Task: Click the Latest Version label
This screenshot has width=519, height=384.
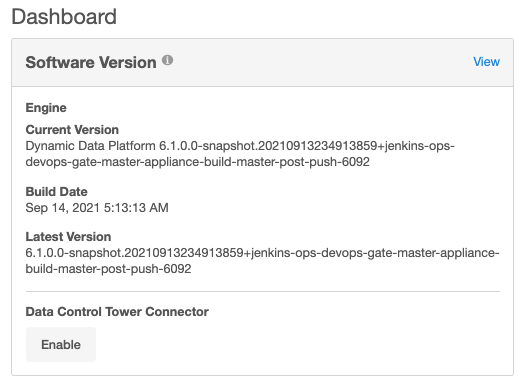Action: tap(68, 237)
